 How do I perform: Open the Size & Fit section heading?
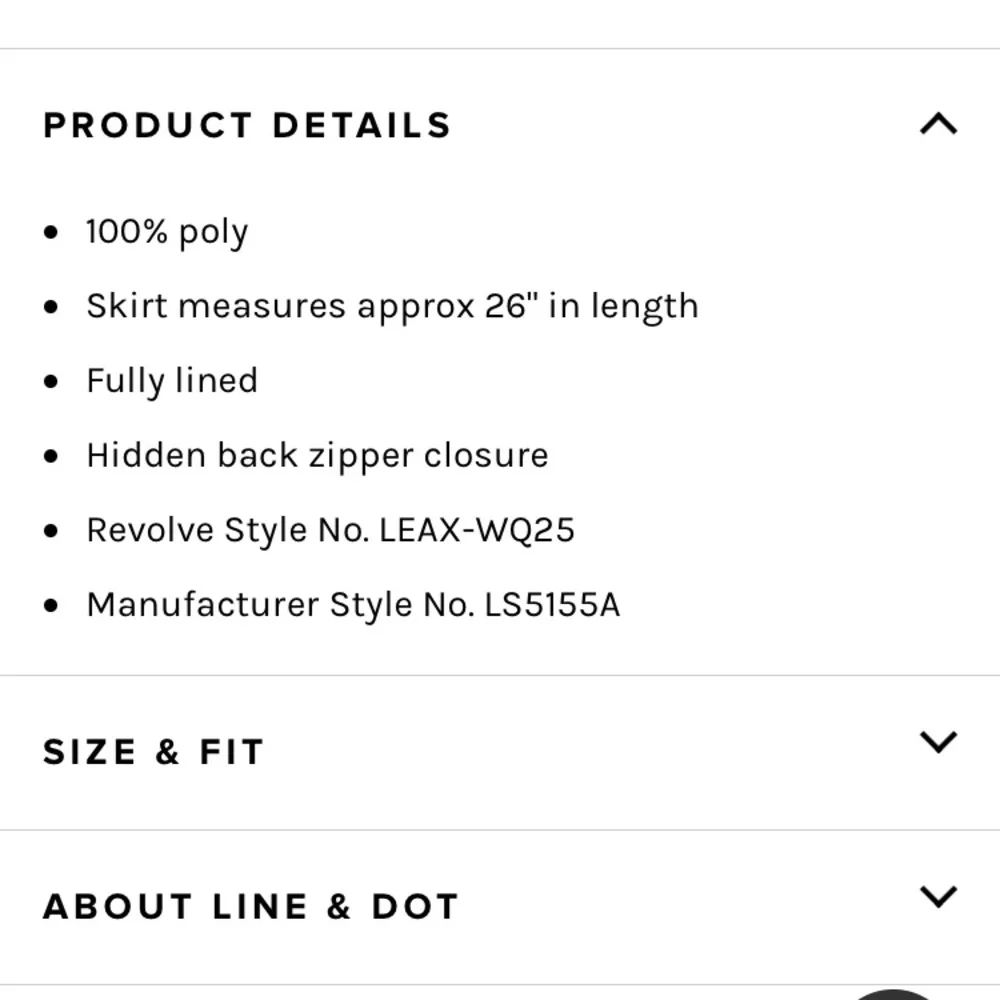point(153,752)
